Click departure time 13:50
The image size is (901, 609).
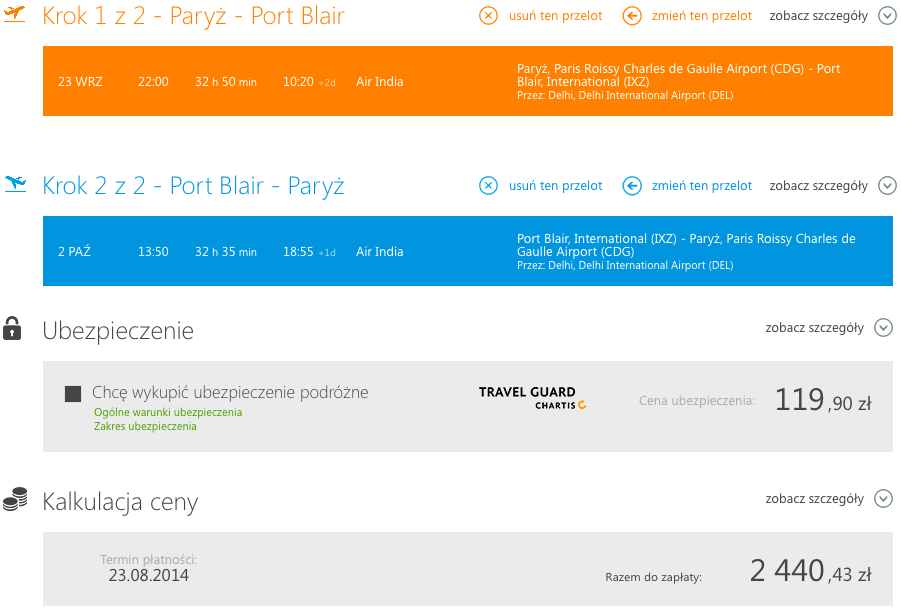tap(153, 252)
